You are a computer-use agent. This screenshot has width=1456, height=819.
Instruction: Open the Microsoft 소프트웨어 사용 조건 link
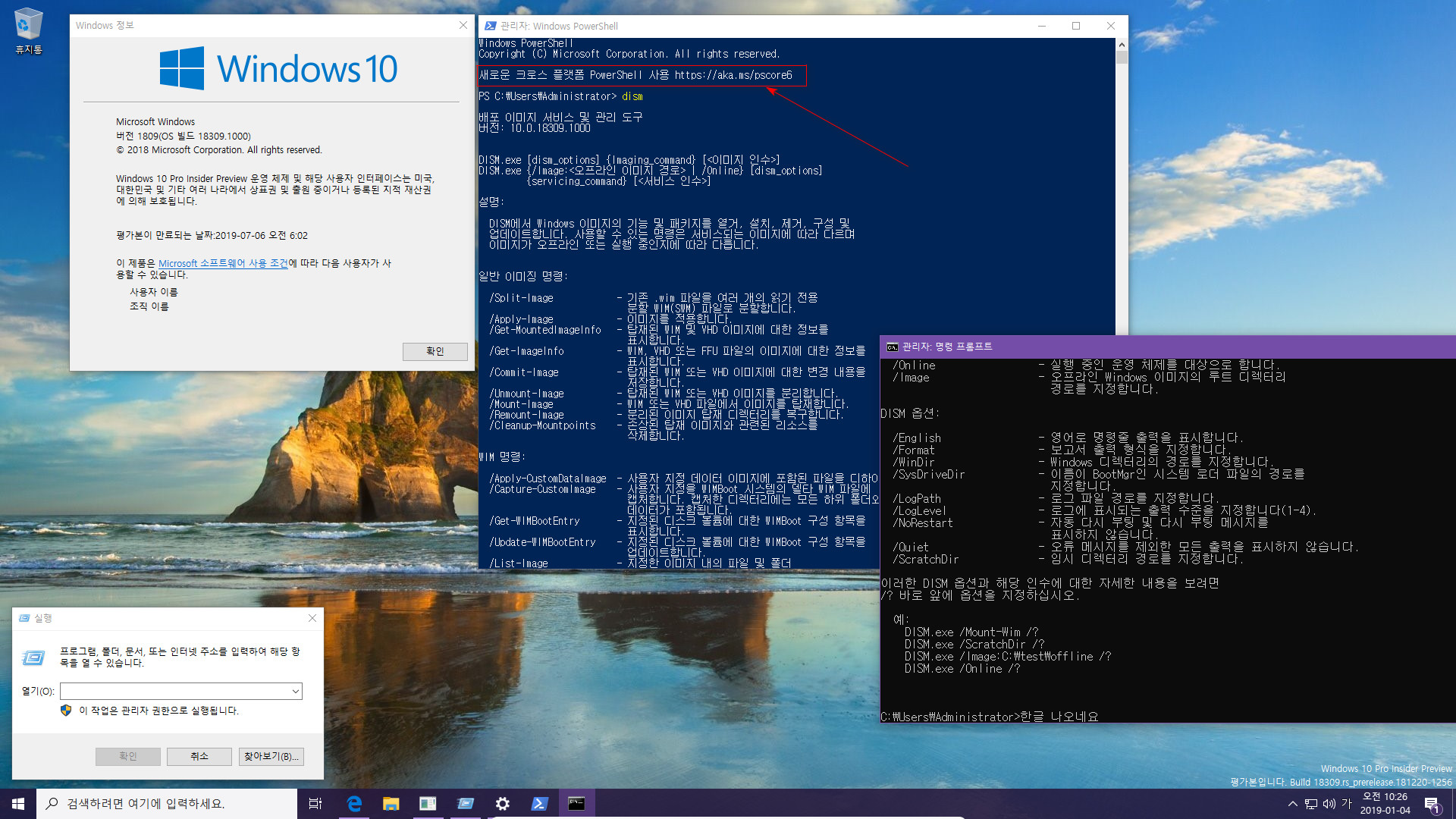223,263
